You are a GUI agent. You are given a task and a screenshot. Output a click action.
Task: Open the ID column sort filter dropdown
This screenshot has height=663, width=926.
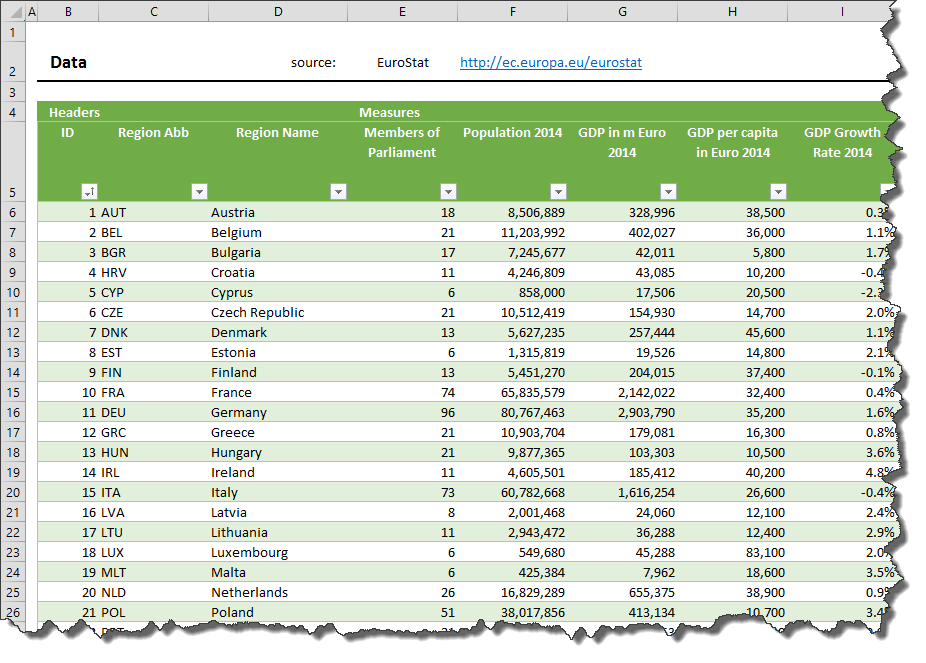click(89, 191)
